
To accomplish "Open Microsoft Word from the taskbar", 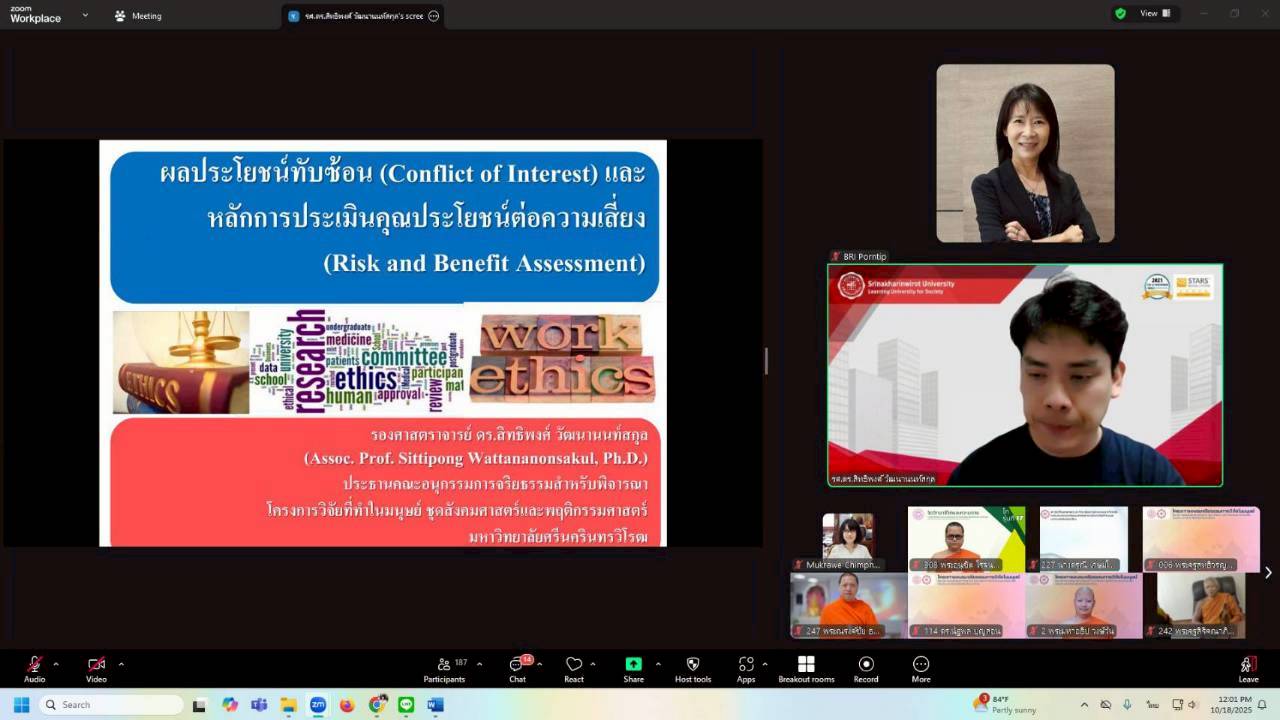I will 435,705.
